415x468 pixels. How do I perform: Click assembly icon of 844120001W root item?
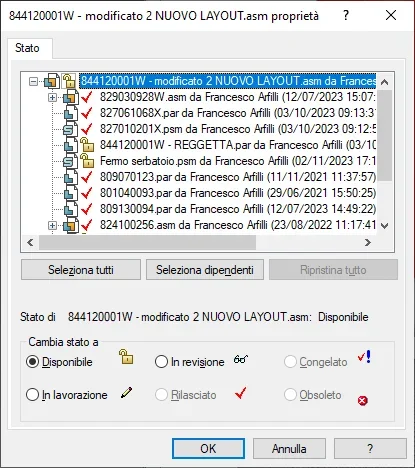tap(52, 81)
